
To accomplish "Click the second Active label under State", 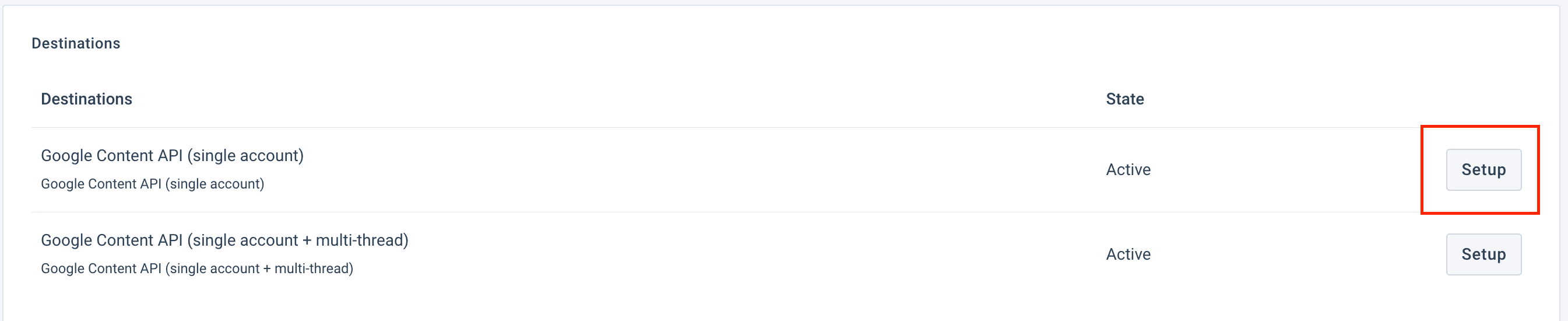I will [x=1128, y=254].
